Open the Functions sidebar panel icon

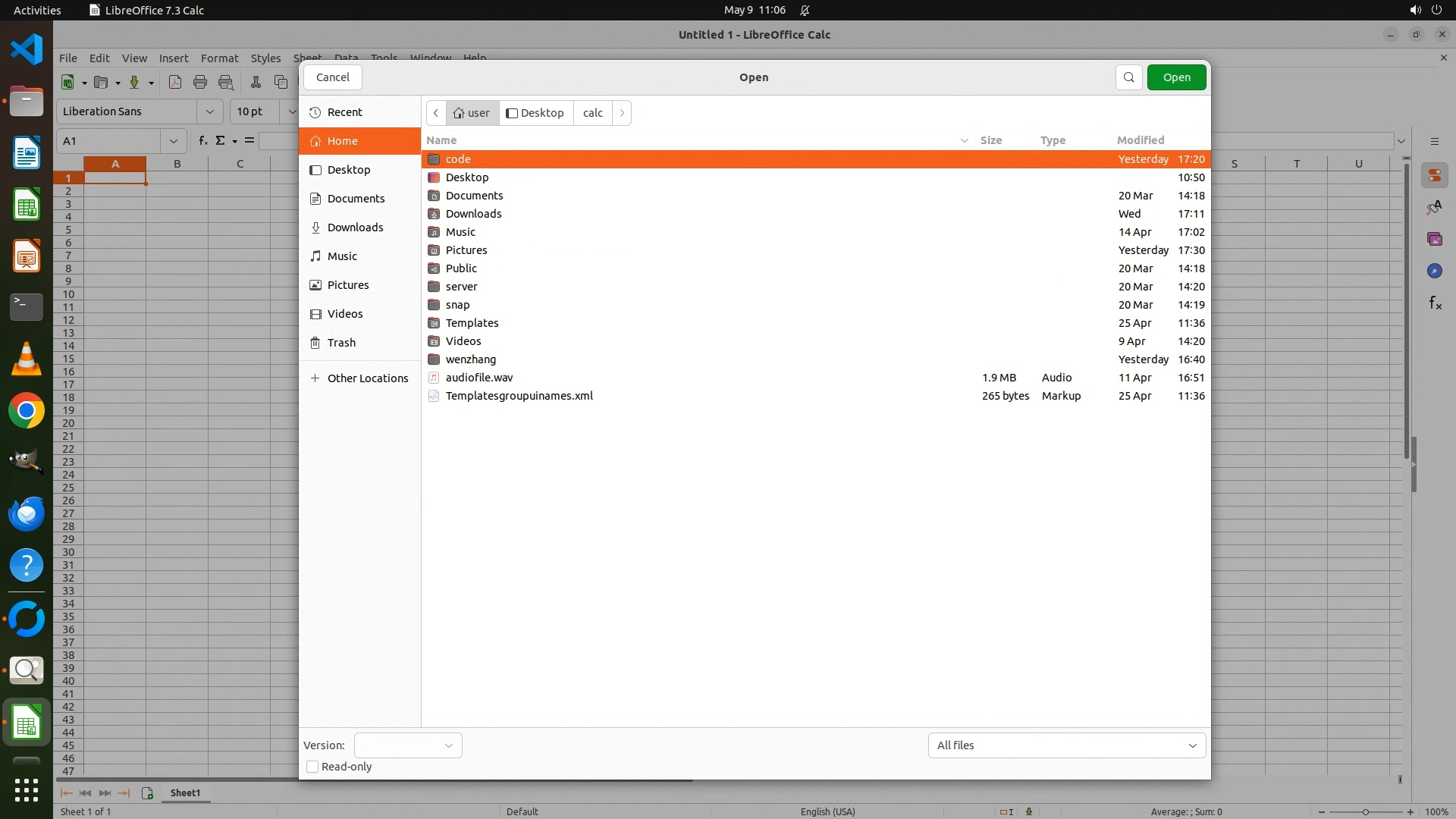point(1434,303)
